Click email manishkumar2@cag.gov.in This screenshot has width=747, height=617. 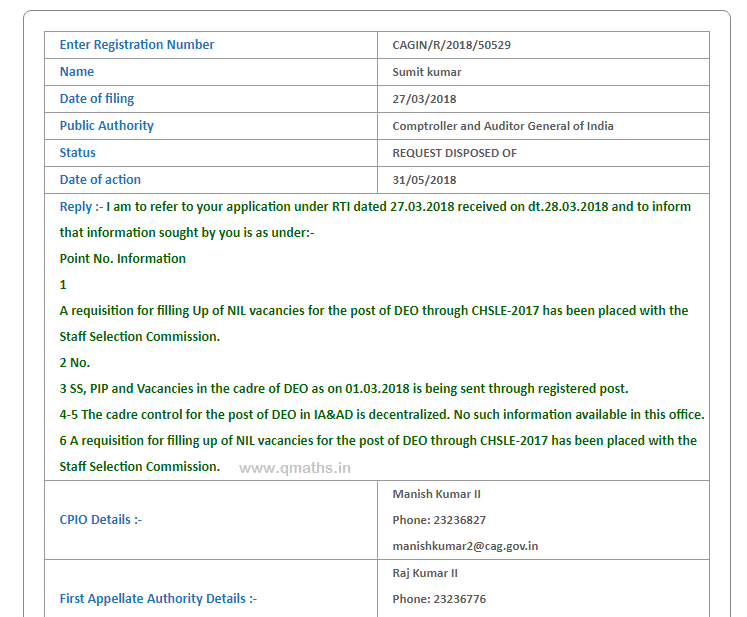tap(465, 546)
